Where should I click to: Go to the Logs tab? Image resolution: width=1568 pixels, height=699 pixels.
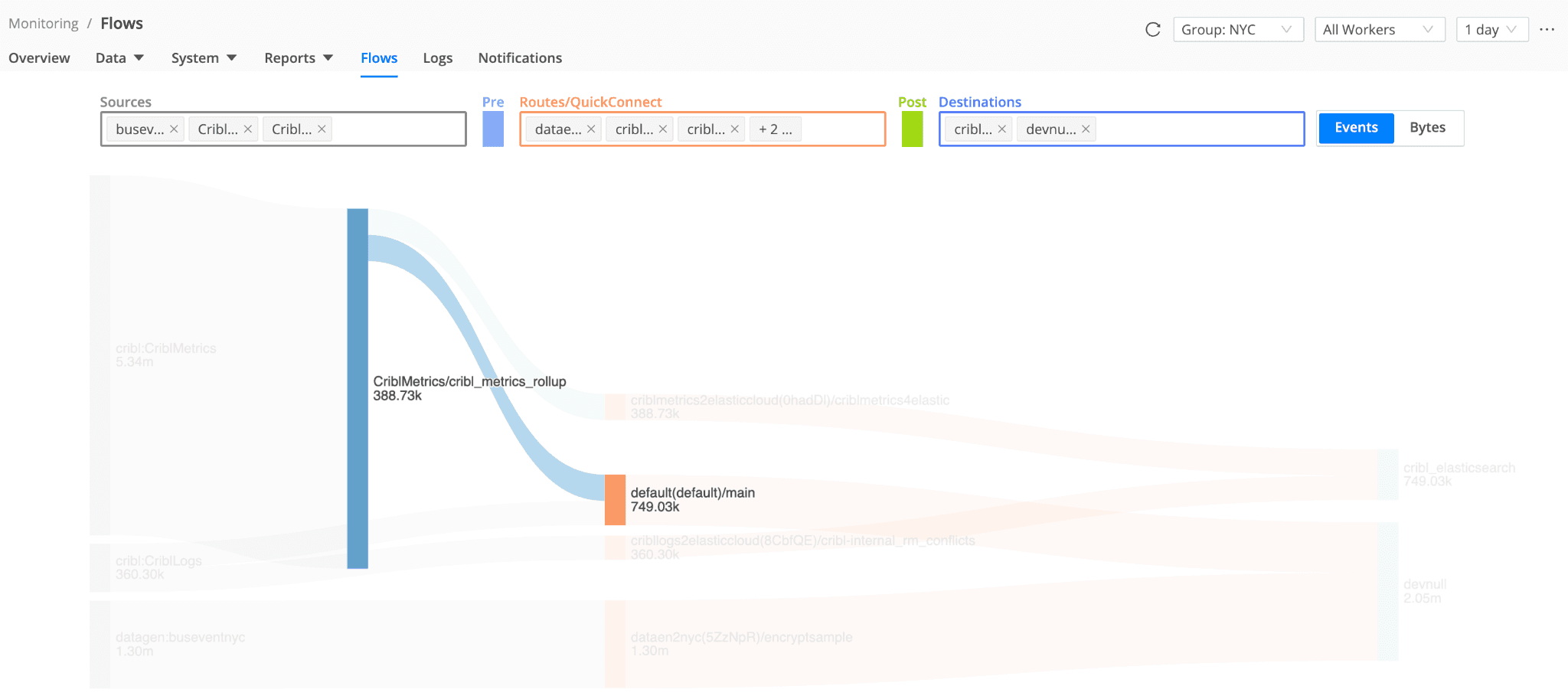point(437,58)
